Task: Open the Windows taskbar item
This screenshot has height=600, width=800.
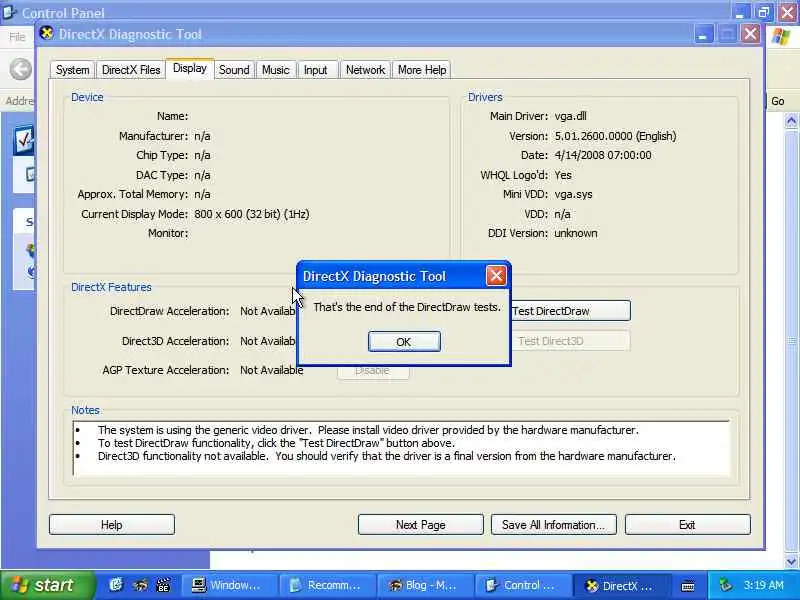Action: [x=228, y=585]
